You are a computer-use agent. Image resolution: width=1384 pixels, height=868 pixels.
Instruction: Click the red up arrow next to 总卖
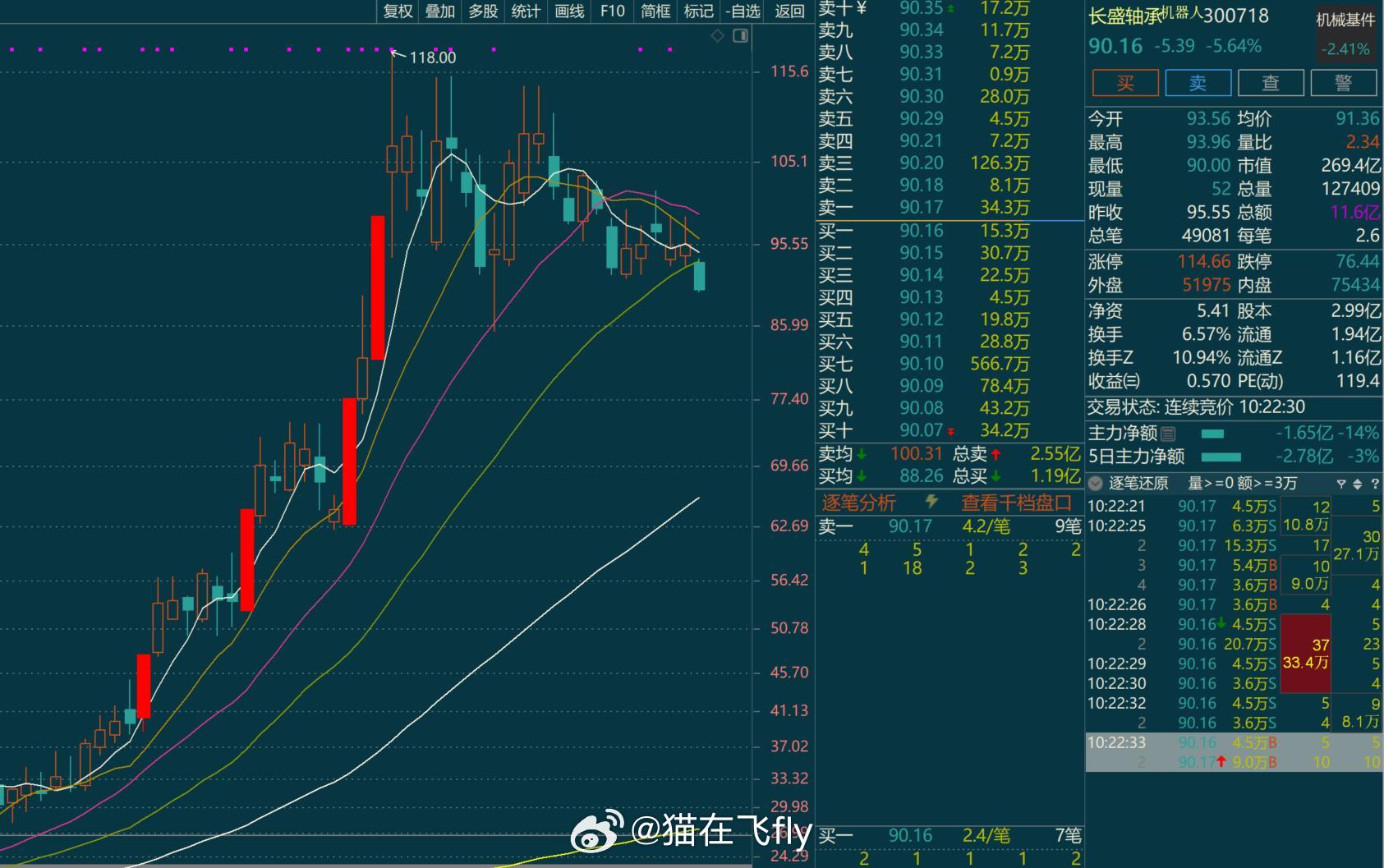[x=996, y=453]
